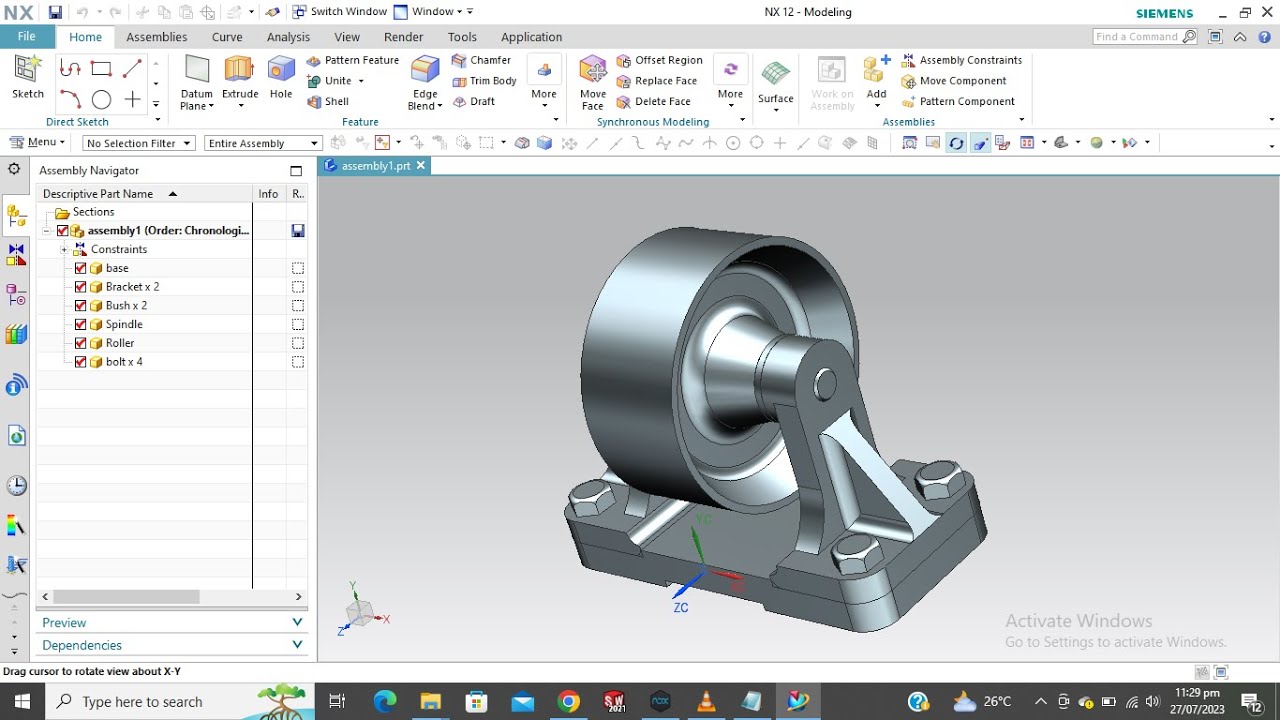Open the No Selection Filter dropdown
Image resolution: width=1280 pixels, height=720 pixels.
[138, 143]
